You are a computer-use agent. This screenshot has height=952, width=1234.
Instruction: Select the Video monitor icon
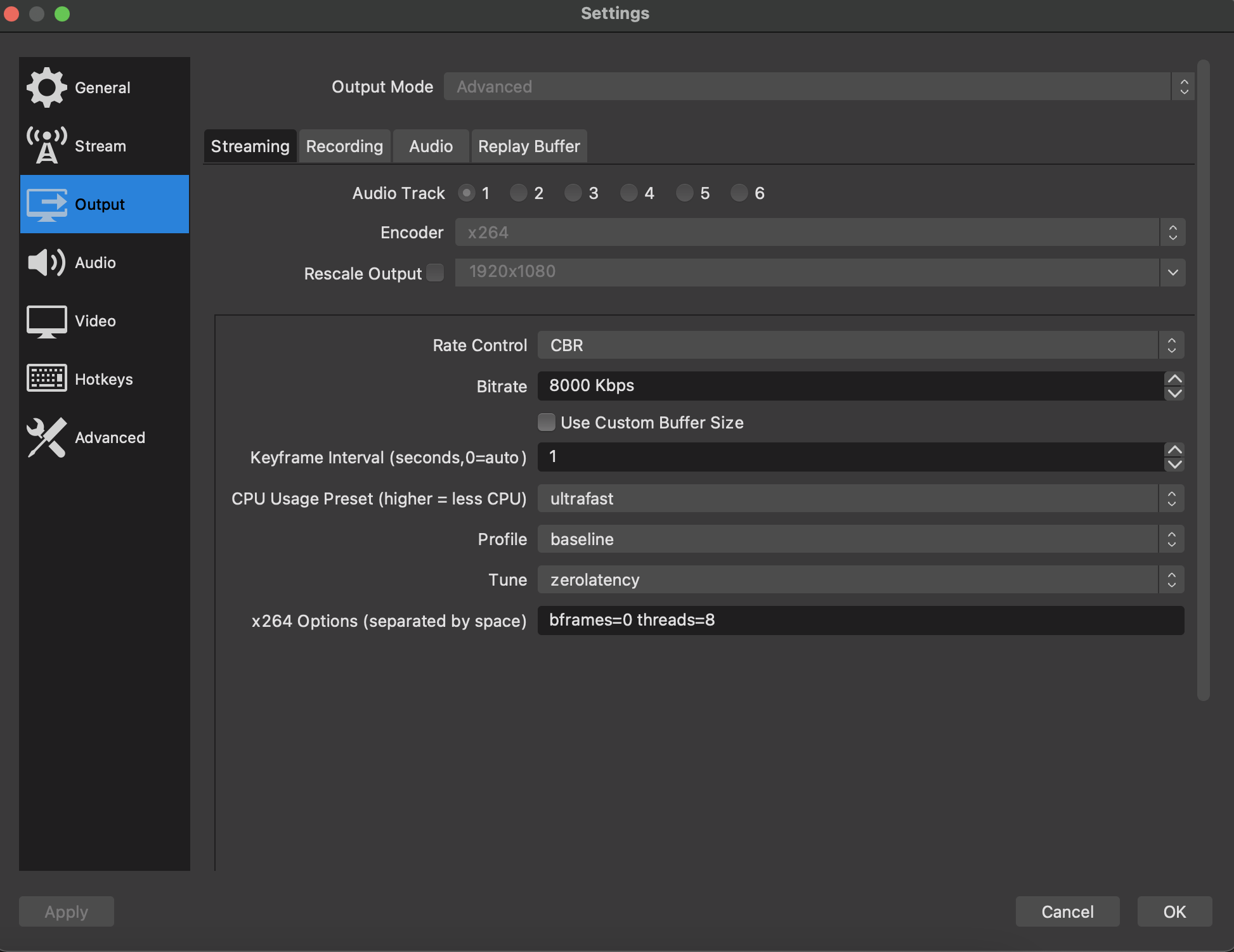[x=46, y=321]
